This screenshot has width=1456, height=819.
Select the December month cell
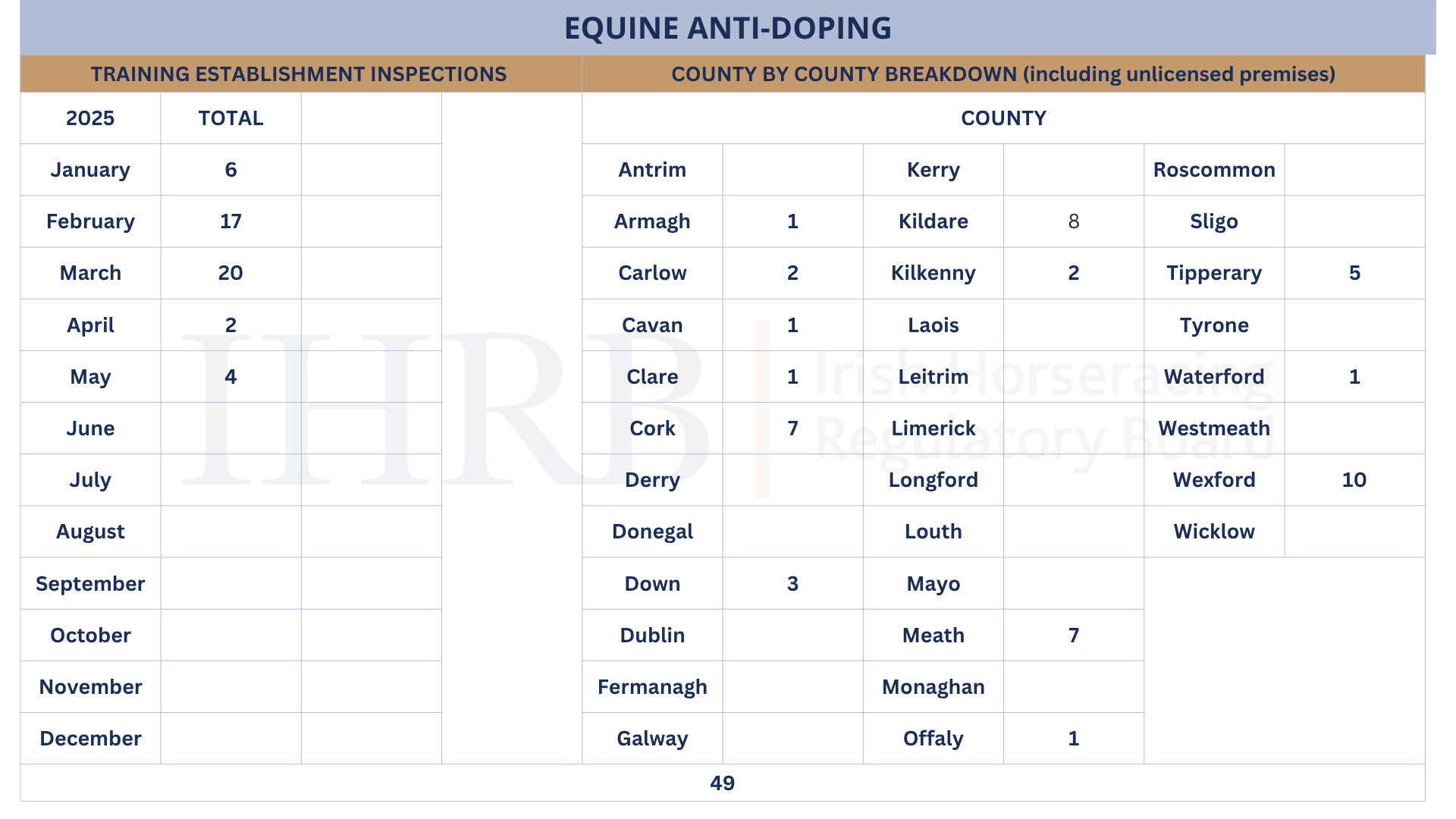[90, 739]
